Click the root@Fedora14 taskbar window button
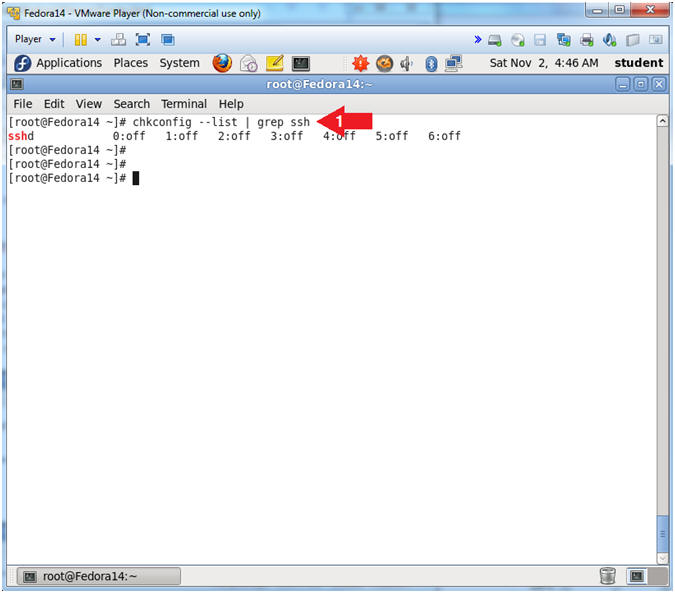Viewport: 675px width, 593px height. [x=99, y=576]
